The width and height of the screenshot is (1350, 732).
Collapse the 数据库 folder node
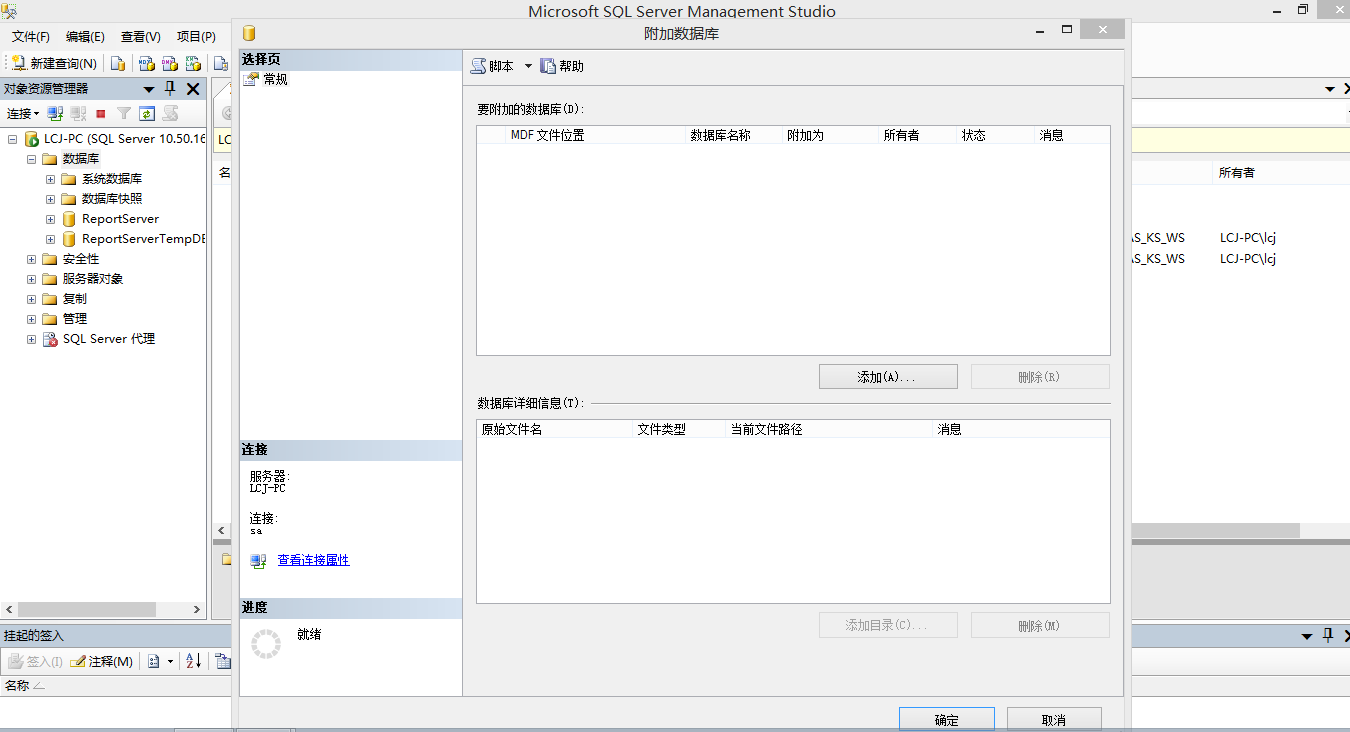(31, 159)
